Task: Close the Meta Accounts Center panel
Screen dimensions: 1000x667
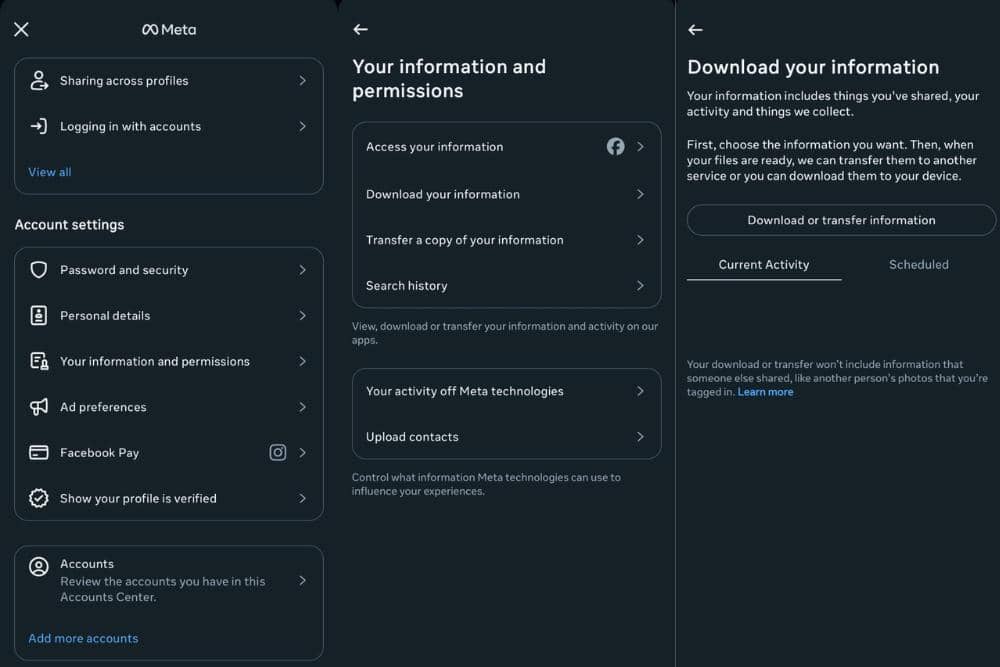Action: pos(21,29)
